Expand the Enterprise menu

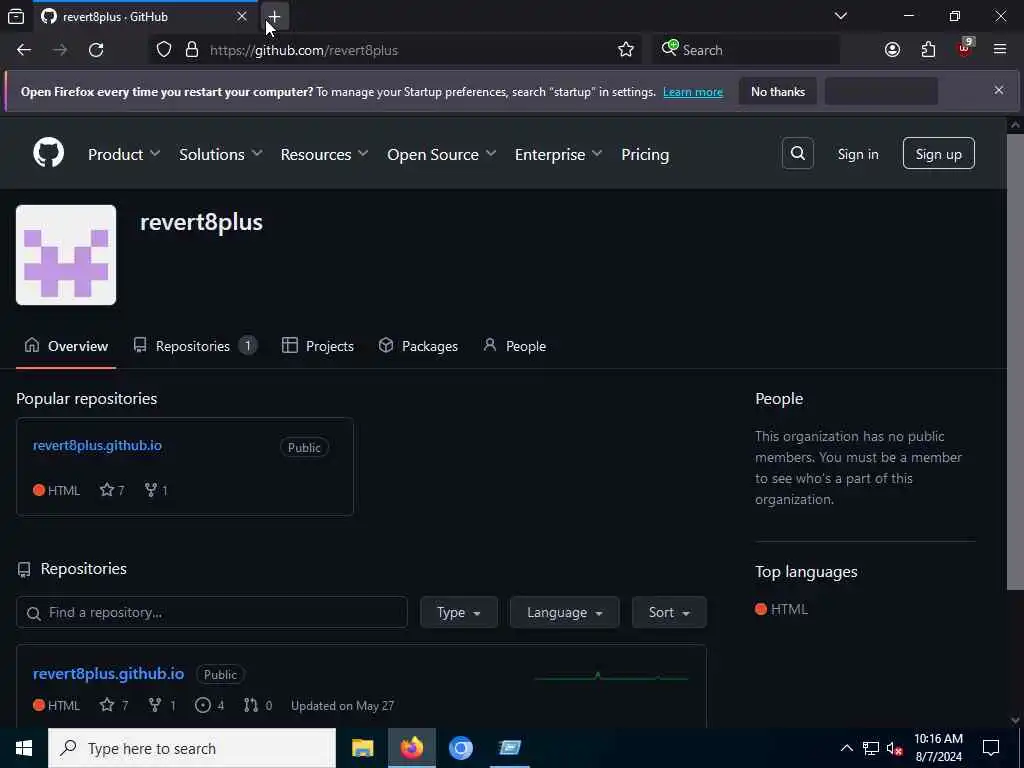[558, 154]
